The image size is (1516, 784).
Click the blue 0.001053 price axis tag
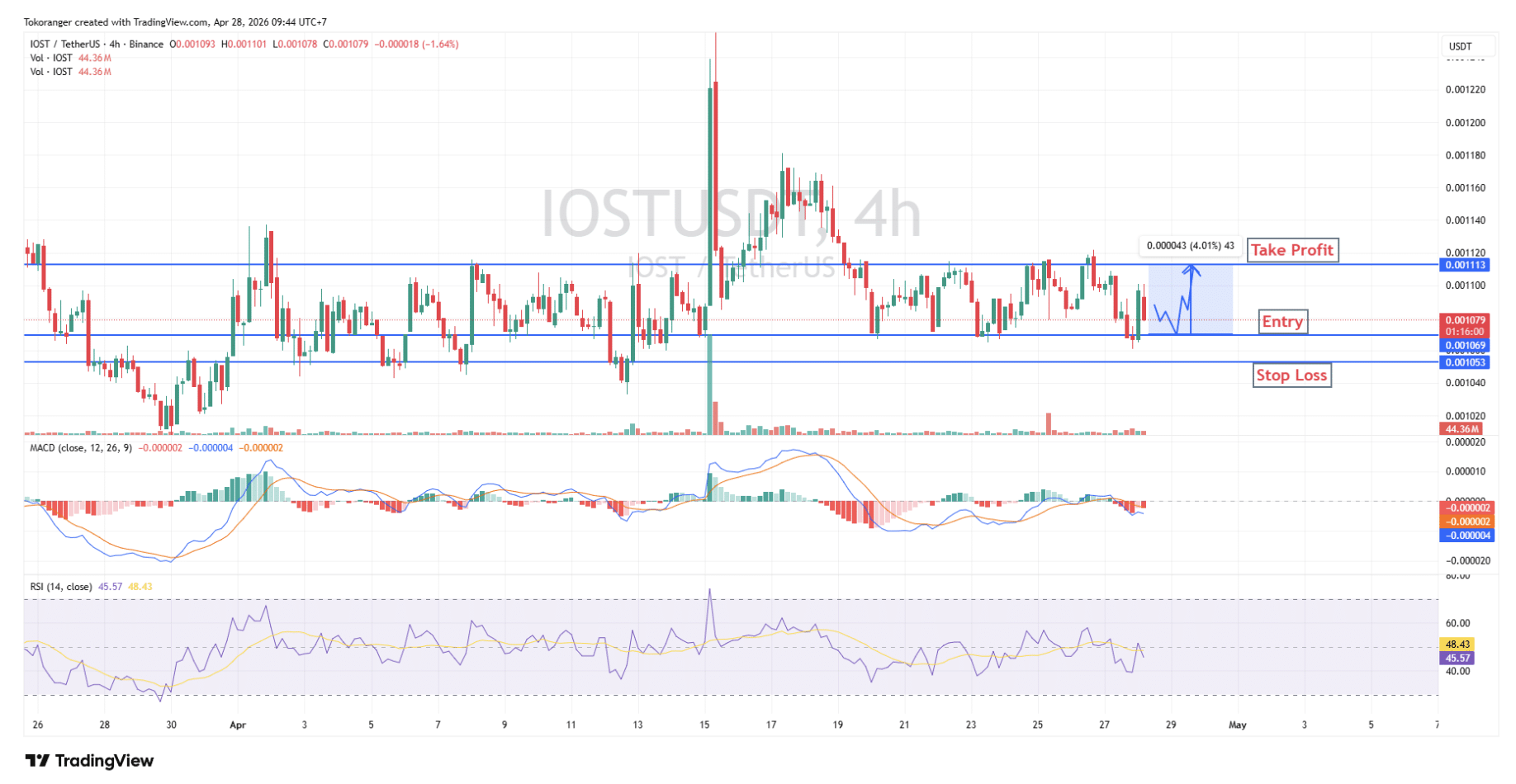point(1466,362)
